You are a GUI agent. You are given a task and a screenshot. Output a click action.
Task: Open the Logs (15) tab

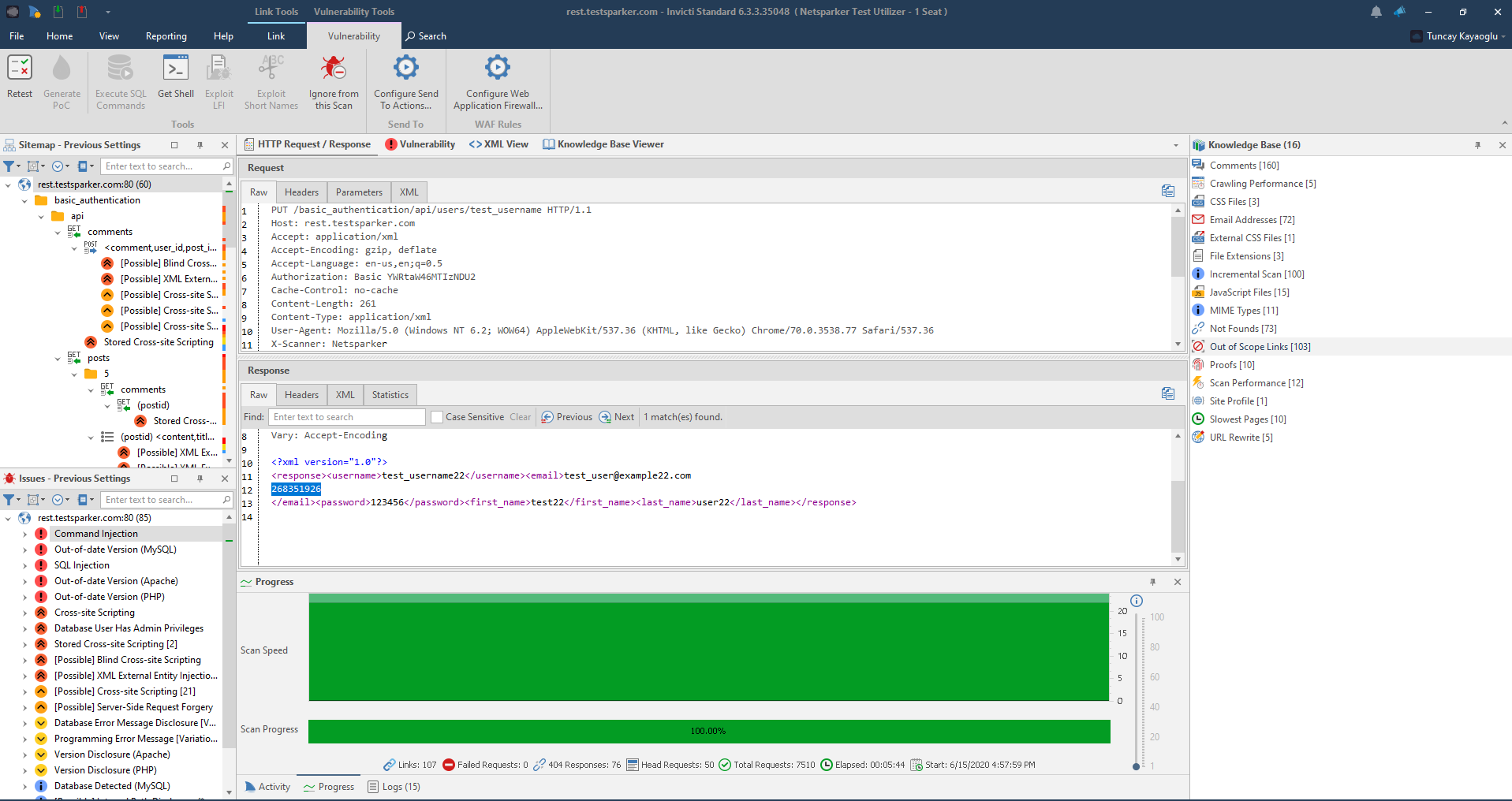click(x=394, y=787)
